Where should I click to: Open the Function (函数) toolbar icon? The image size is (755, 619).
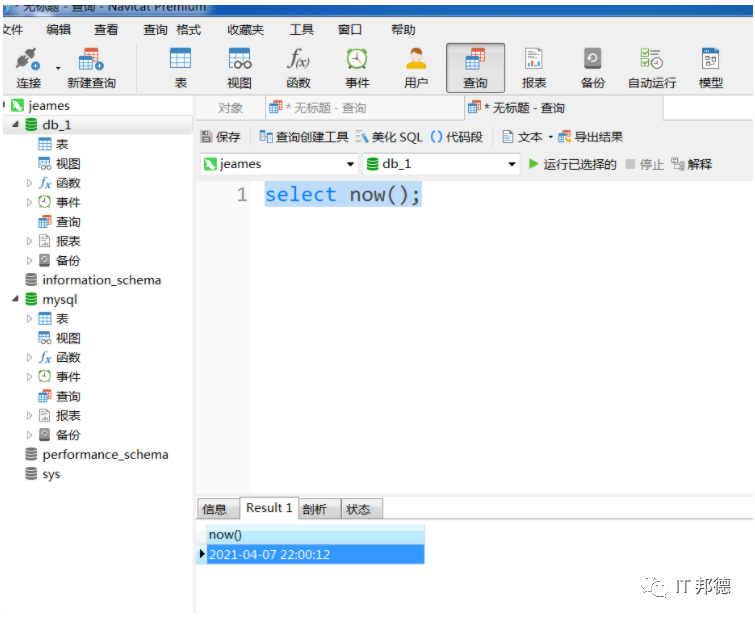(x=298, y=68)
